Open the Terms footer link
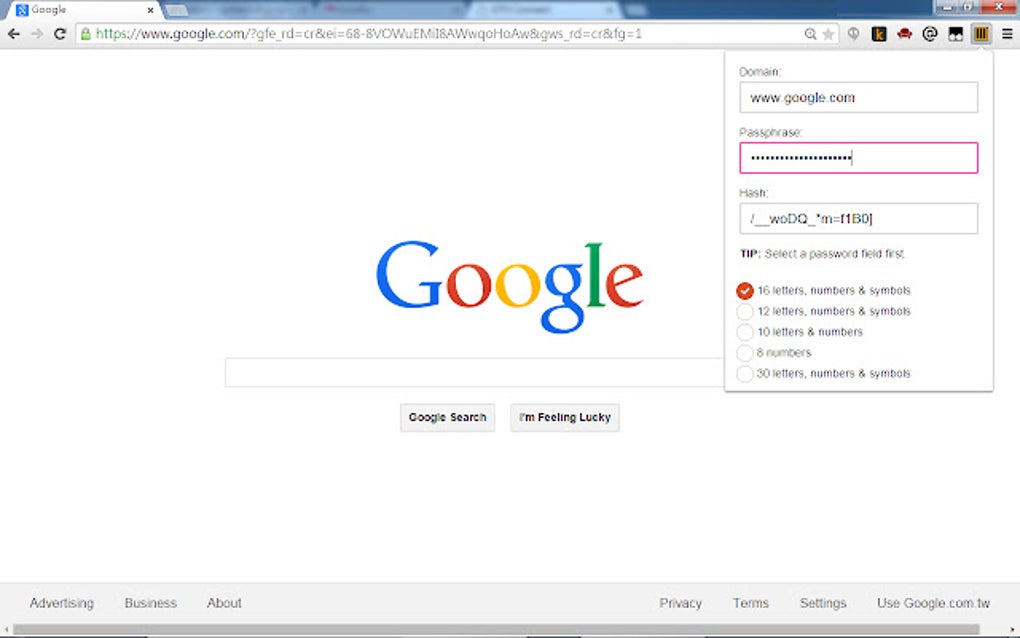The height and width of the screenshot is (638, 1020). (751, 604)
